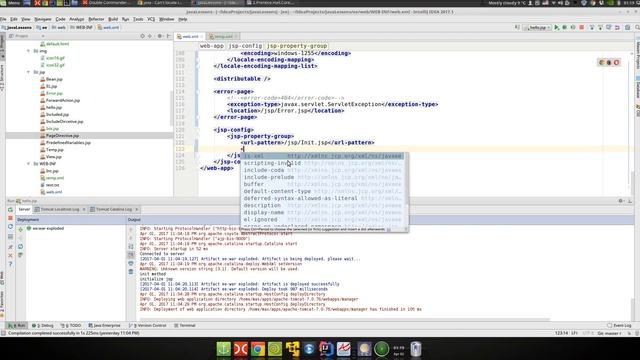
Task: Click the deploy all icon in Deployment pane
Action: (x=20, y=229)
